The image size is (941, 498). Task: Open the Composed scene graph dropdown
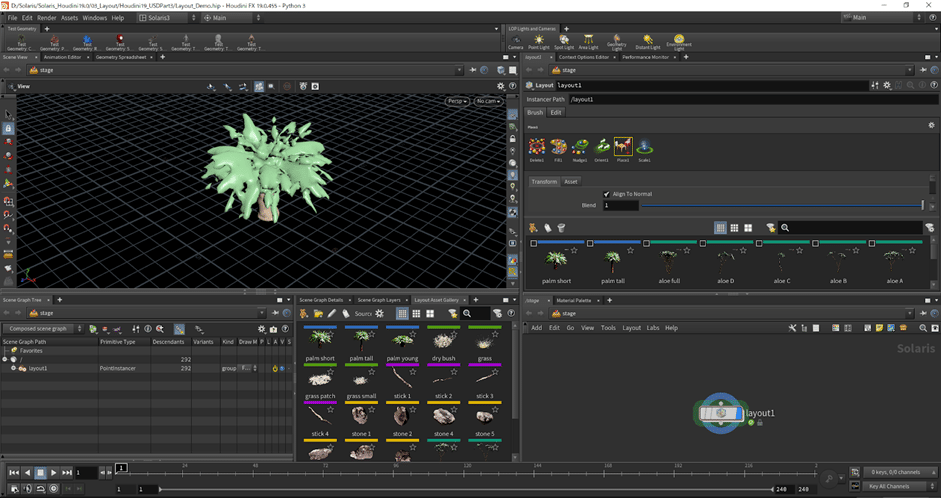click(x=42, y=328)
